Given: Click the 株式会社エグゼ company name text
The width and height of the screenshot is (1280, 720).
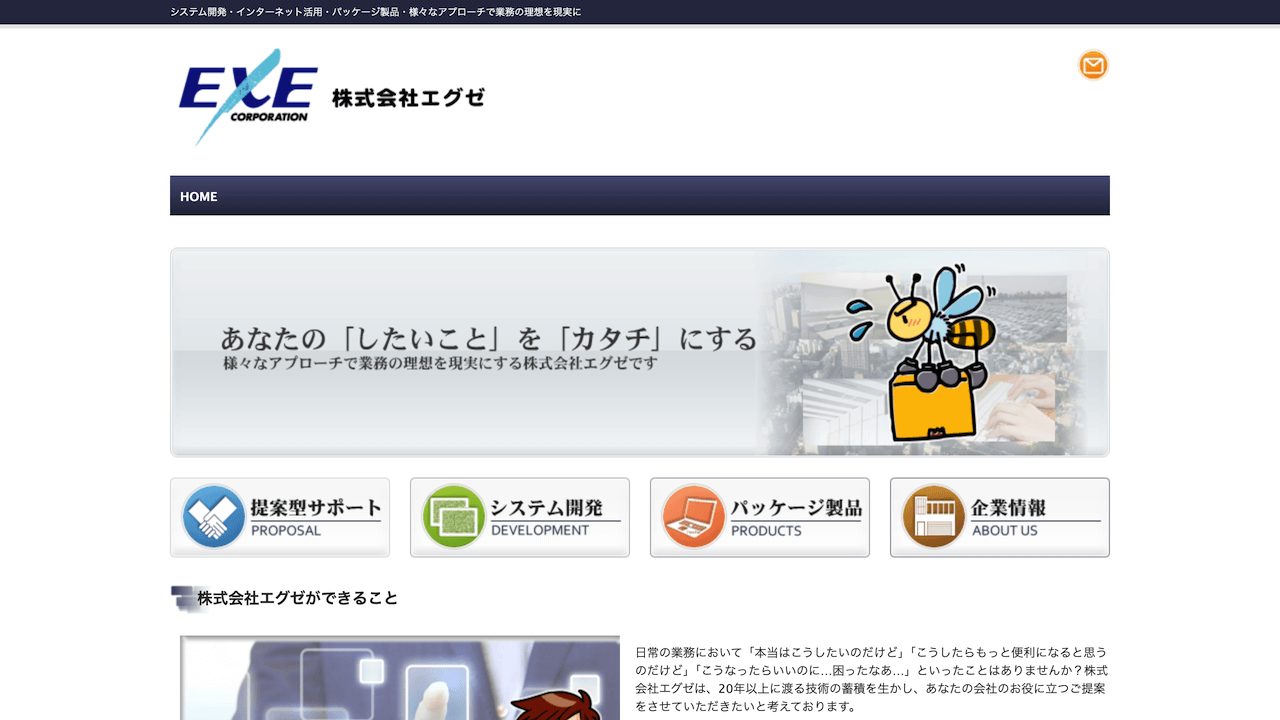Looking at the screenshot, I should pyautogui.click(x=406, y=98).
